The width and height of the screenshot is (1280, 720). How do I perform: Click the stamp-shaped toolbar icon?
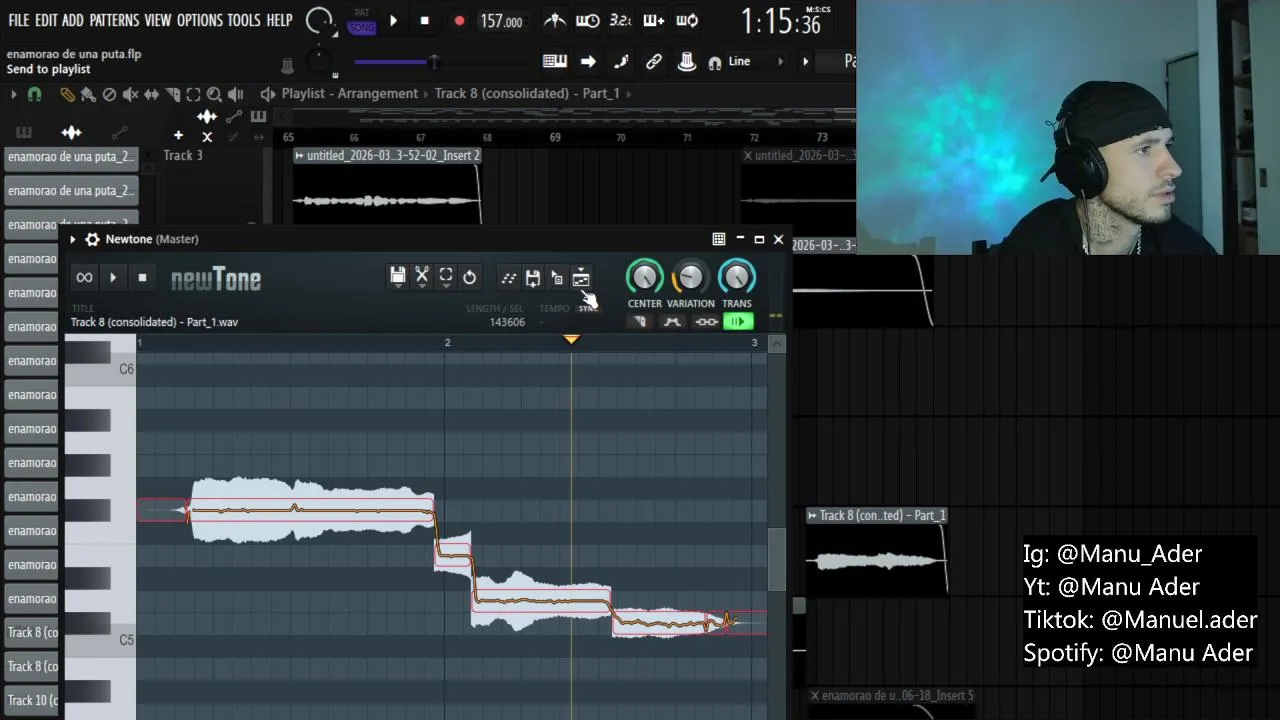click(x=687, y=62)
